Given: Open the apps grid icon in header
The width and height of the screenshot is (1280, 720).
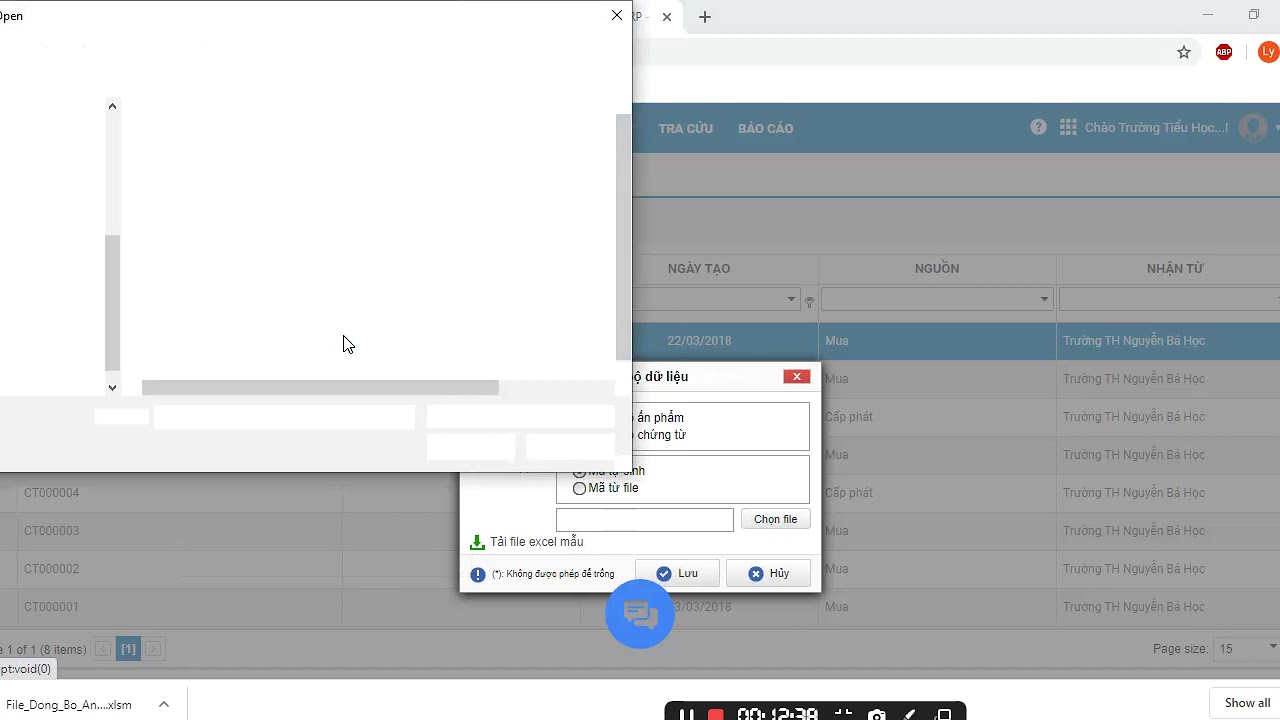Looking at the screenshot, I should pyautogui.click(x=1068, y=127).
